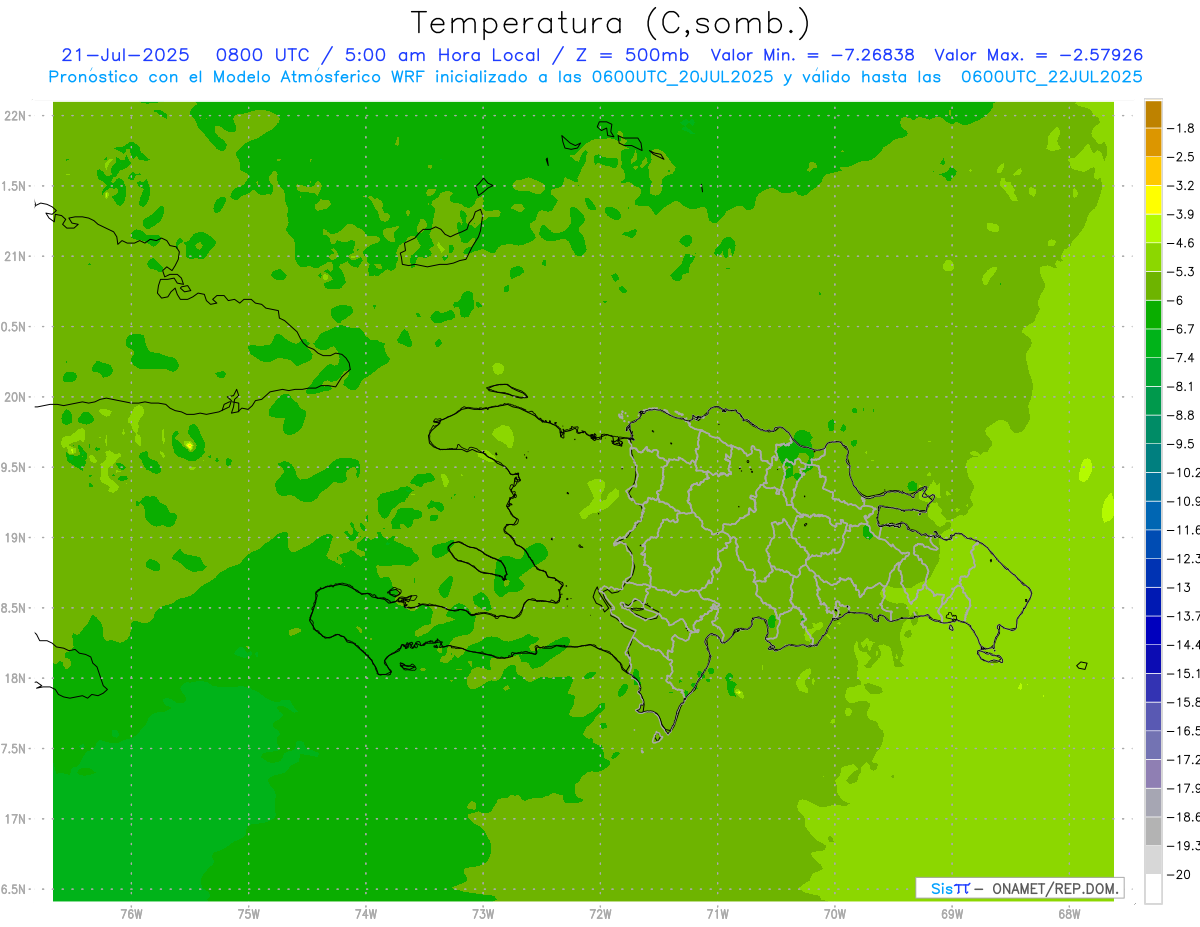The image size is (1200, 927).
Task: Click the "75W" longitude axis label
Action: click(248, 914)
